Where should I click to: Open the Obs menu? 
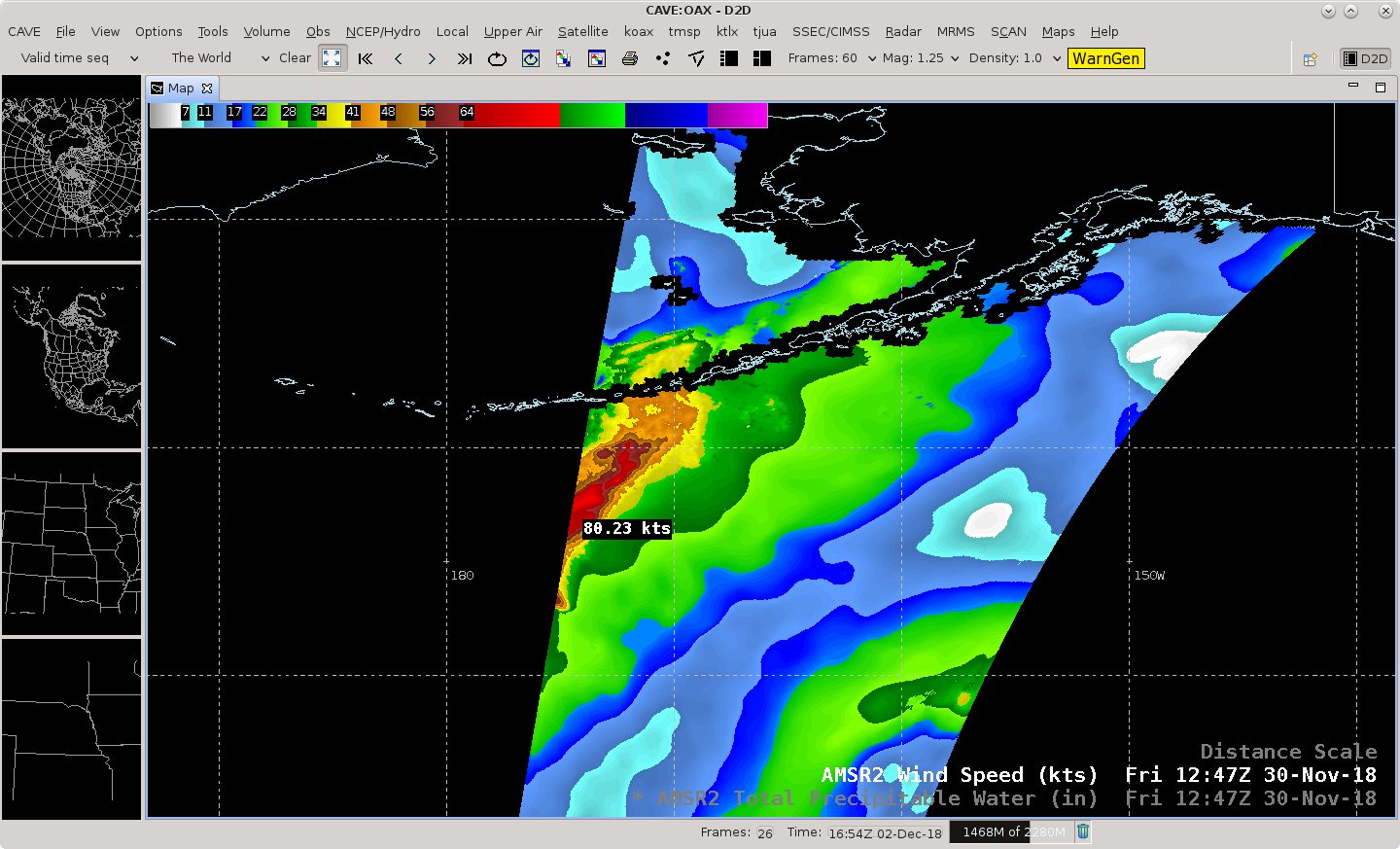318,31
